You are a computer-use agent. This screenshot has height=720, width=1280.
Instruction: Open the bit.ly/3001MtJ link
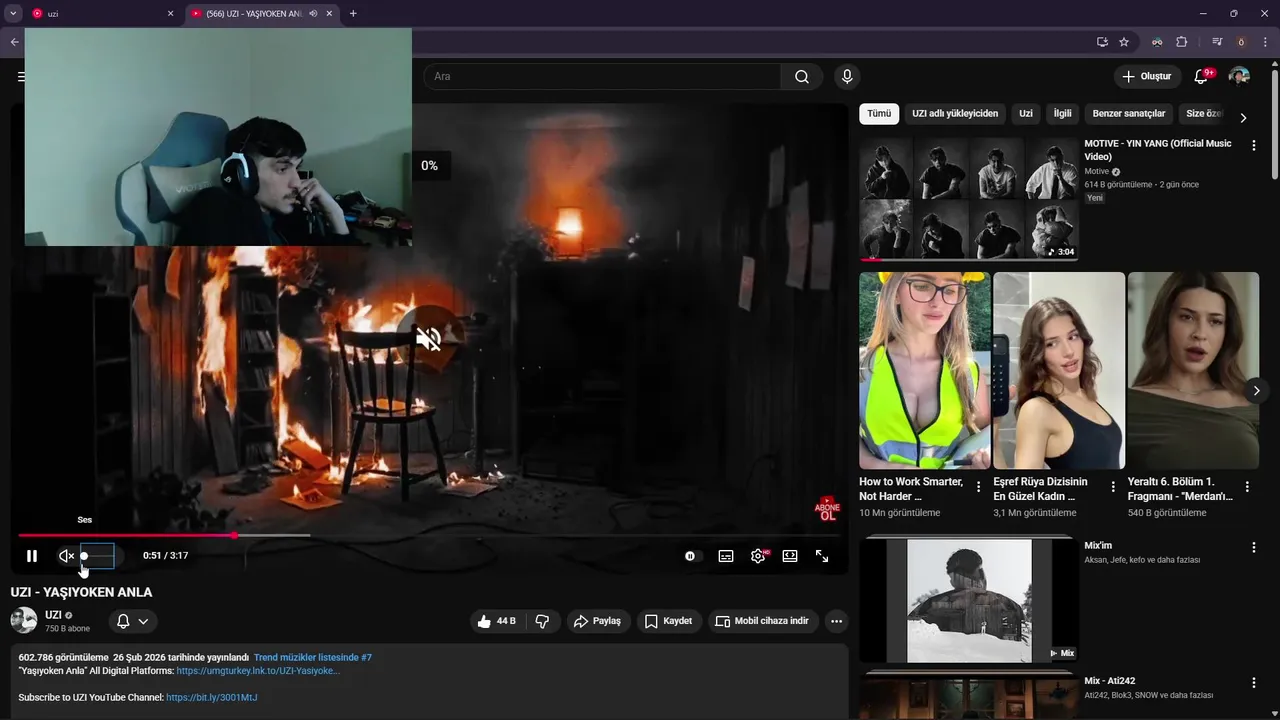tap(212, 697)
